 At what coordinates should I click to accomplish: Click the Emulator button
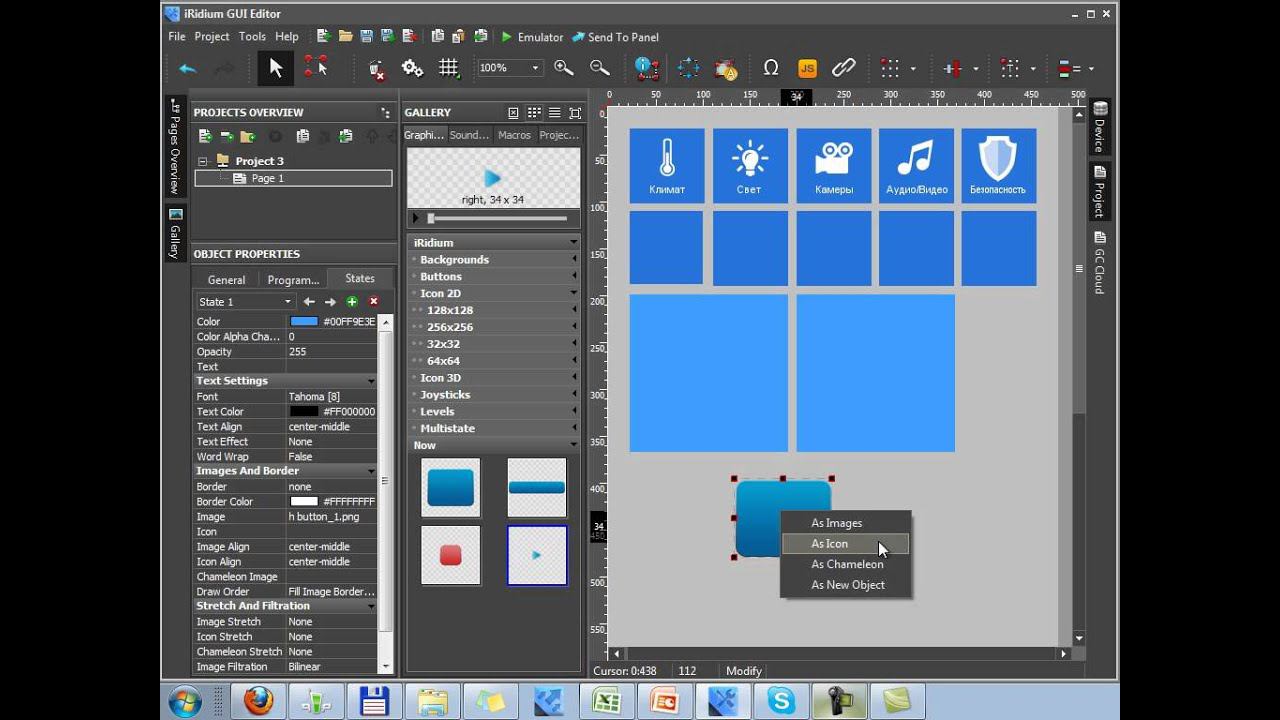tap(532, 37)
